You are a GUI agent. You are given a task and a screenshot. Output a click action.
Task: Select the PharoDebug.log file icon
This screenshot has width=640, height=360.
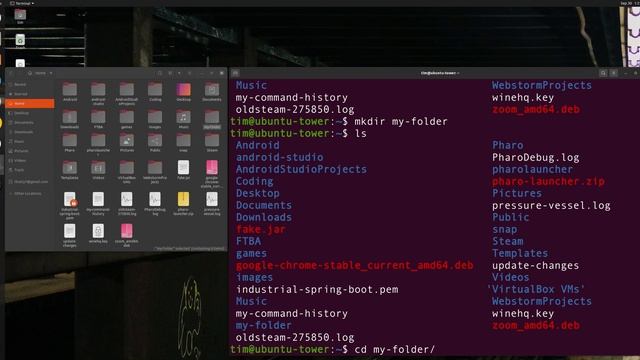tap(155, 199)
